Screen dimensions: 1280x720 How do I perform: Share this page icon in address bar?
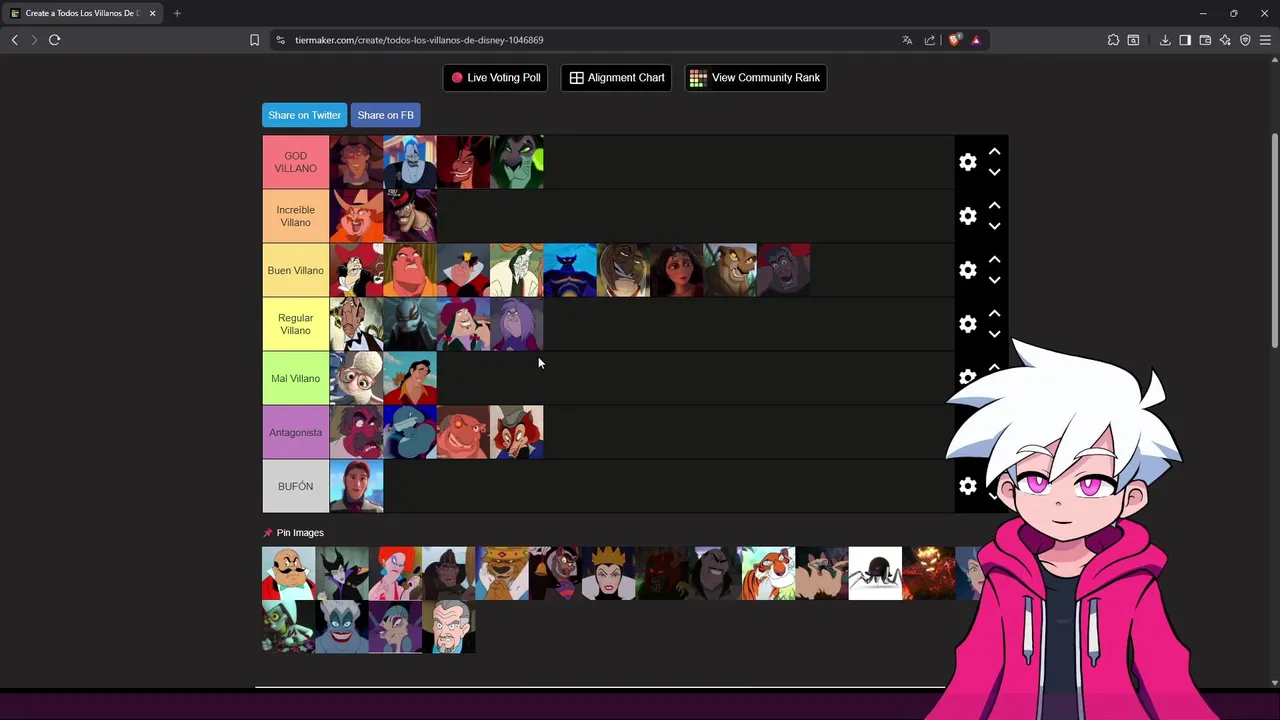(930, 40)
